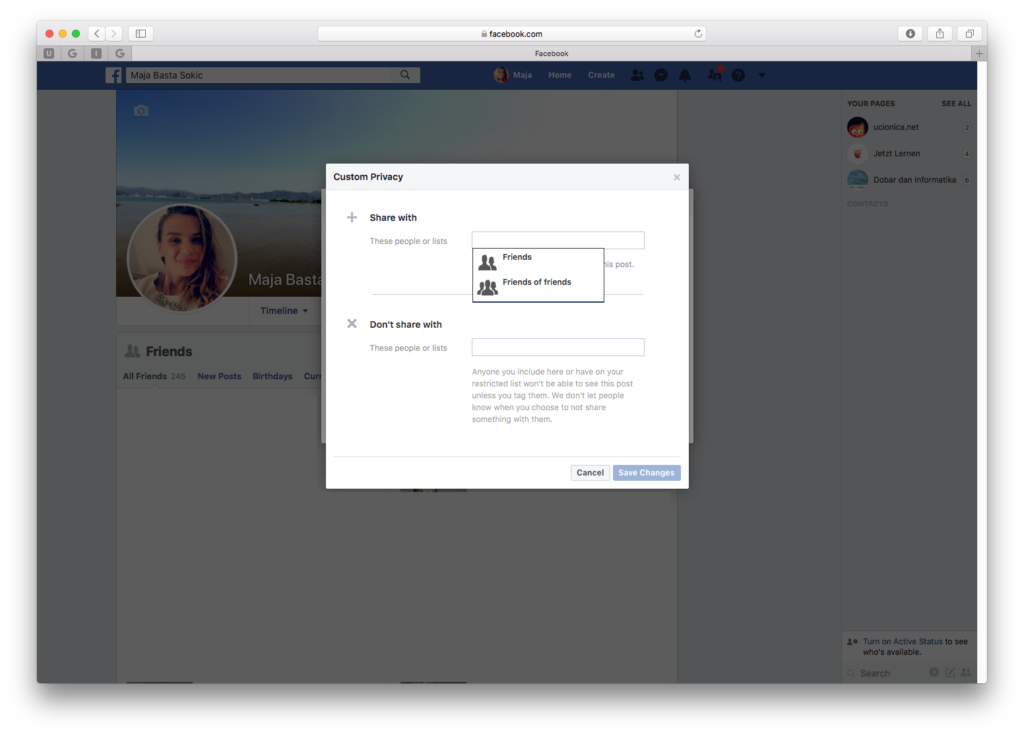Go to Home in the navigation bar
Image resolution: width=1024 pixels, height=736 pixels.
[x=559, y=75]
